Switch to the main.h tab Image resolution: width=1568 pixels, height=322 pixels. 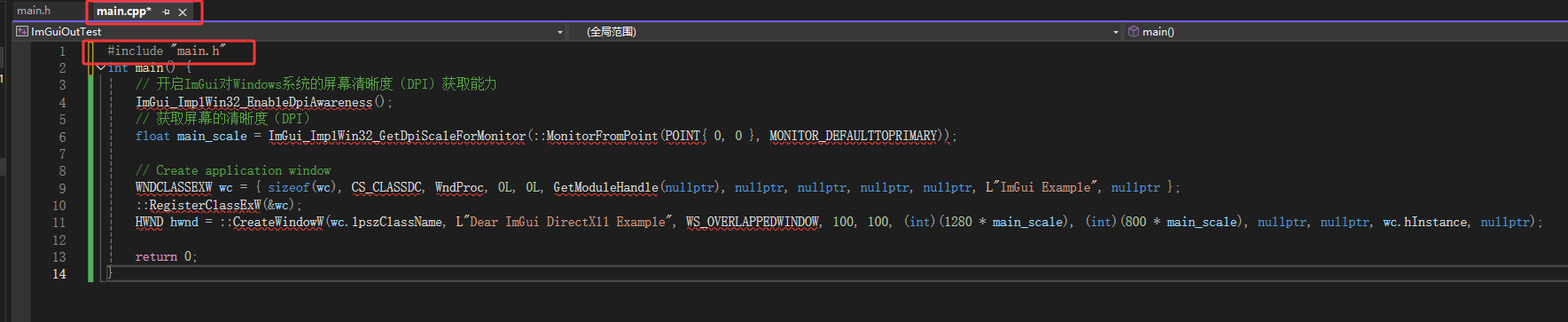(x=34, y=11)
